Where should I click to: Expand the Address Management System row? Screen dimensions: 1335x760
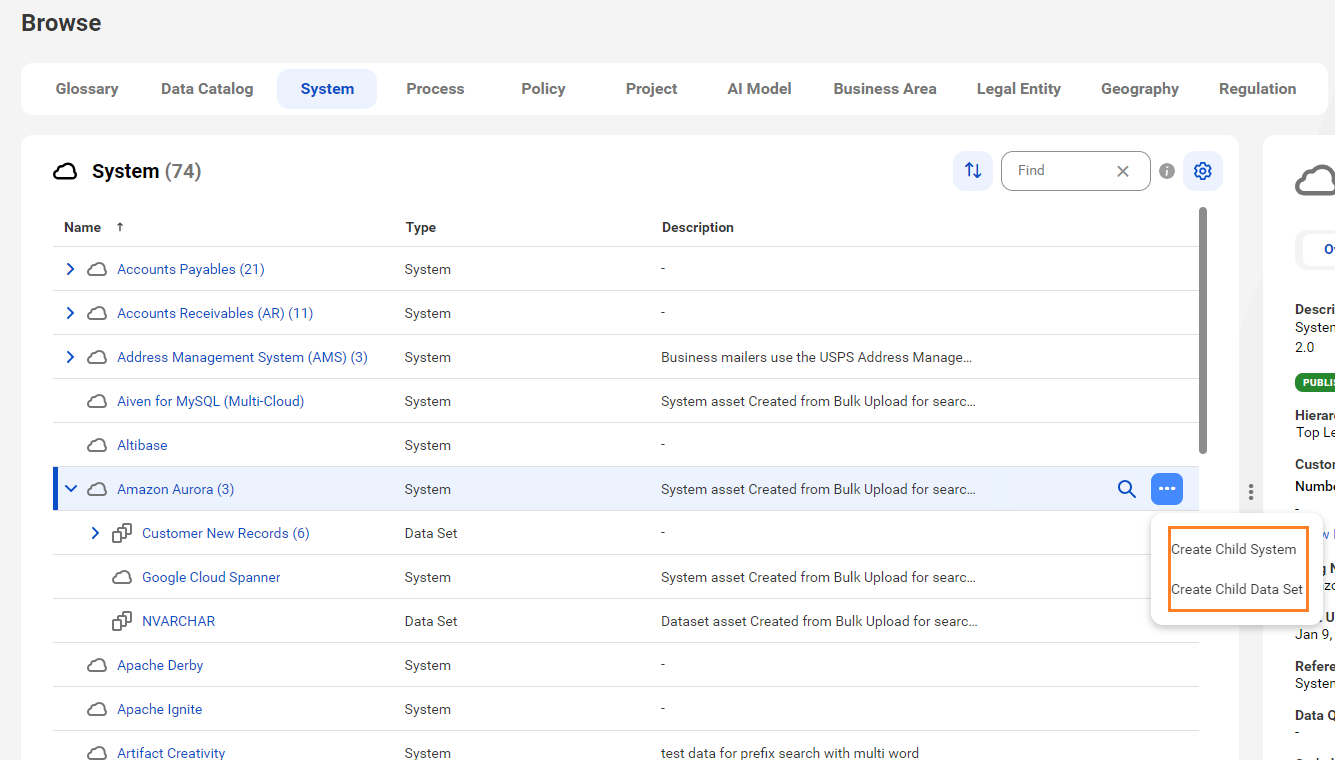point(70,357)
